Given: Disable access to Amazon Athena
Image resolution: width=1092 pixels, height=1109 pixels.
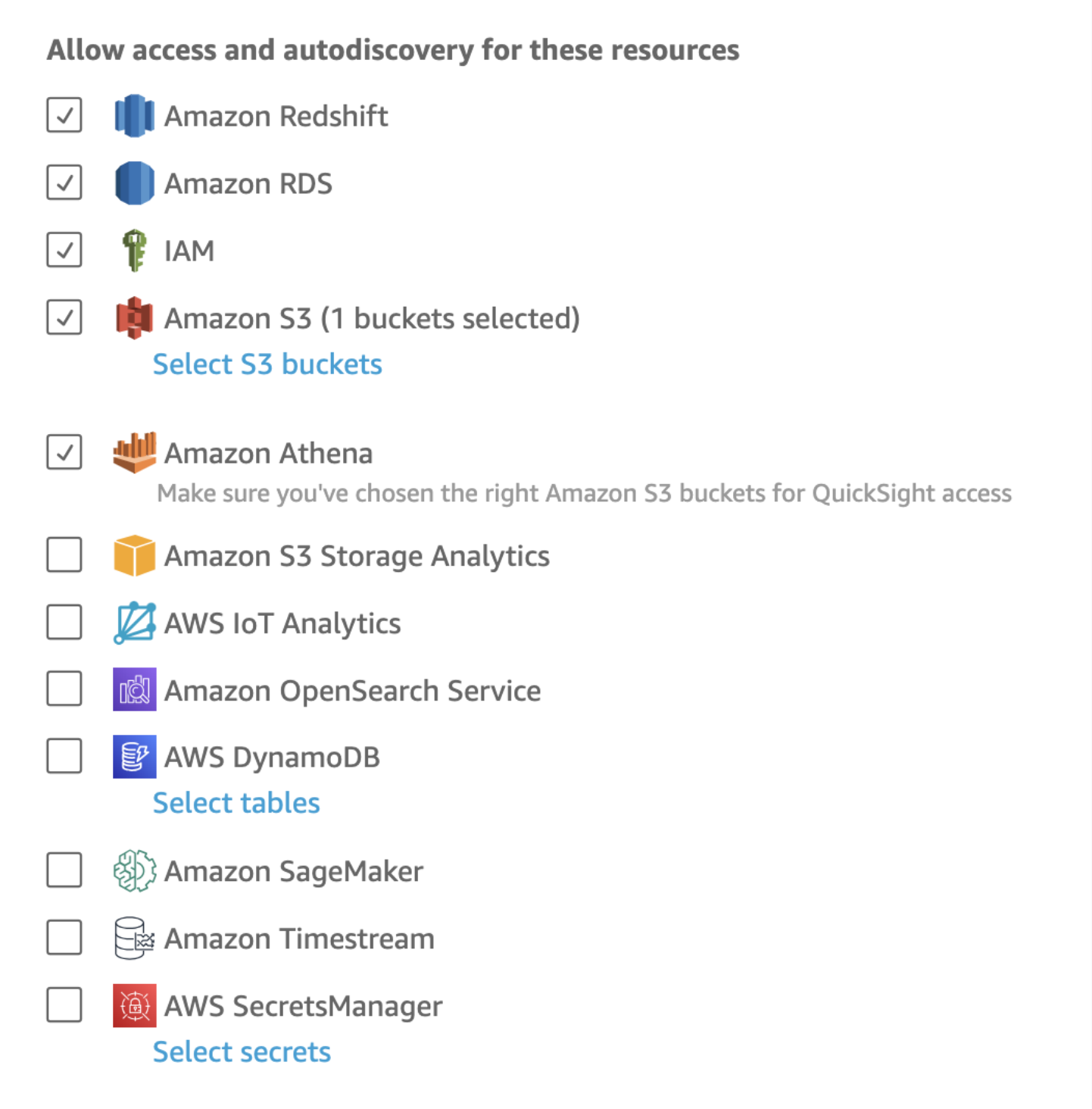Looking at the screenshot, I should pos(64,452).
